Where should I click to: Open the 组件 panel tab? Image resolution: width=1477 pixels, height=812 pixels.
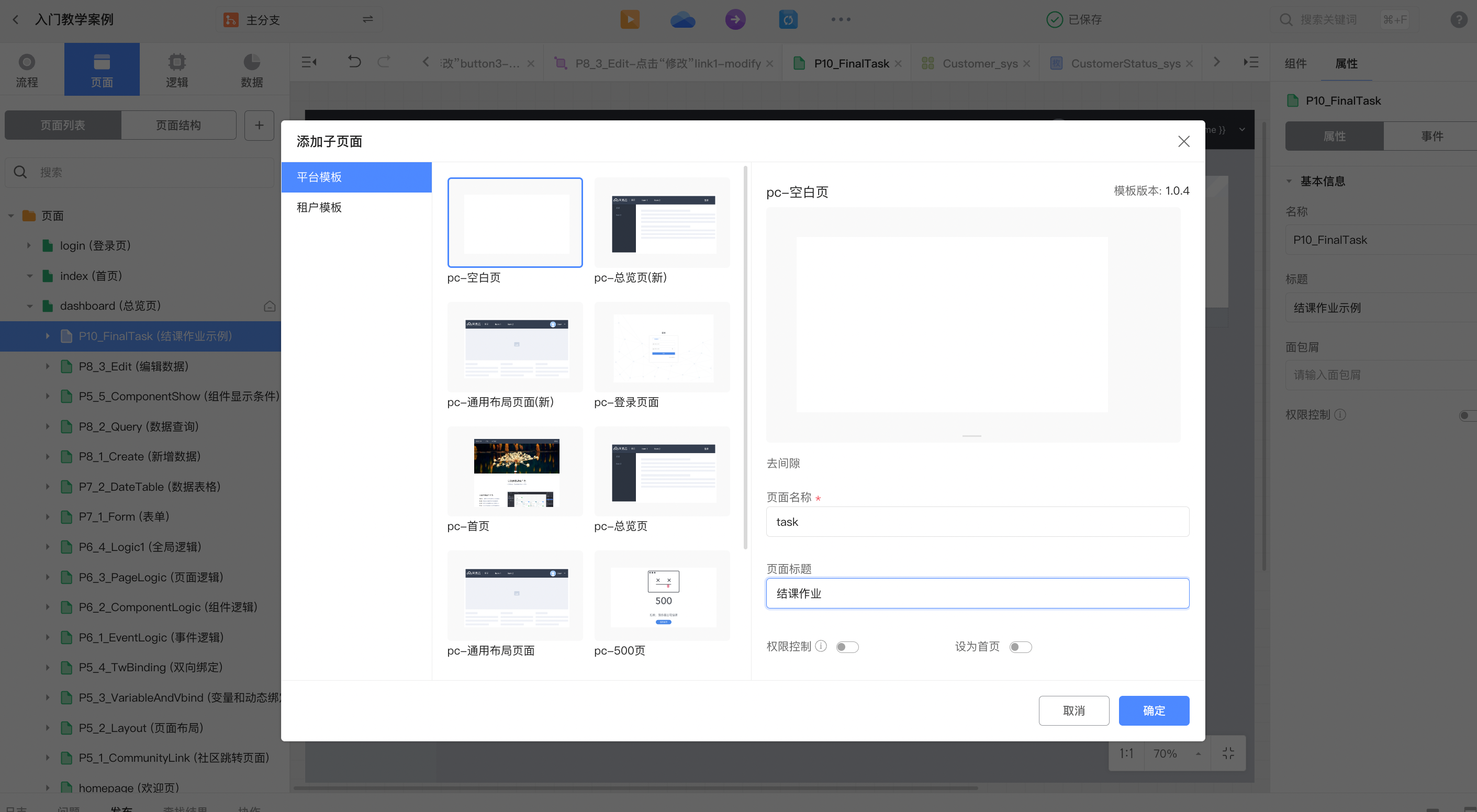(x=1295, y=63)
